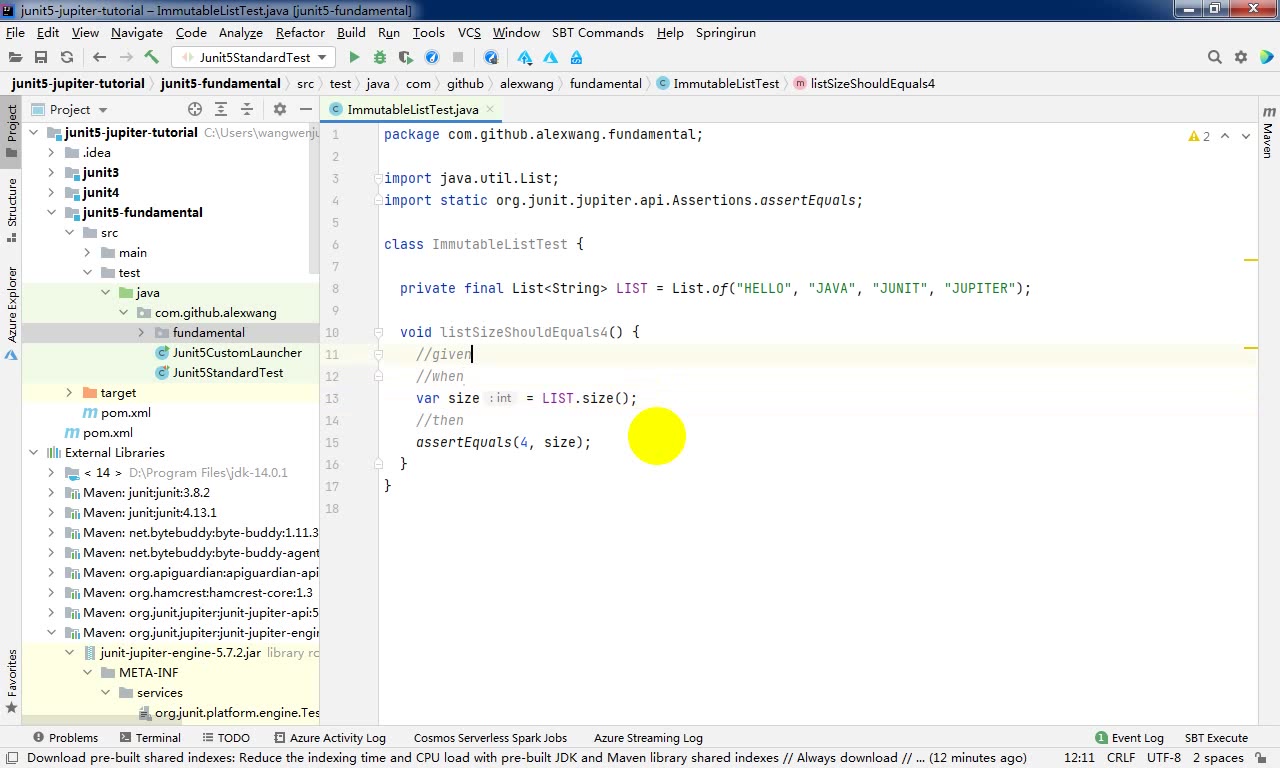Click the yellow warnings indicator showing 2
Image resolution: width=1280 pixels, height=768 pixels.
tap(1199, 136)
